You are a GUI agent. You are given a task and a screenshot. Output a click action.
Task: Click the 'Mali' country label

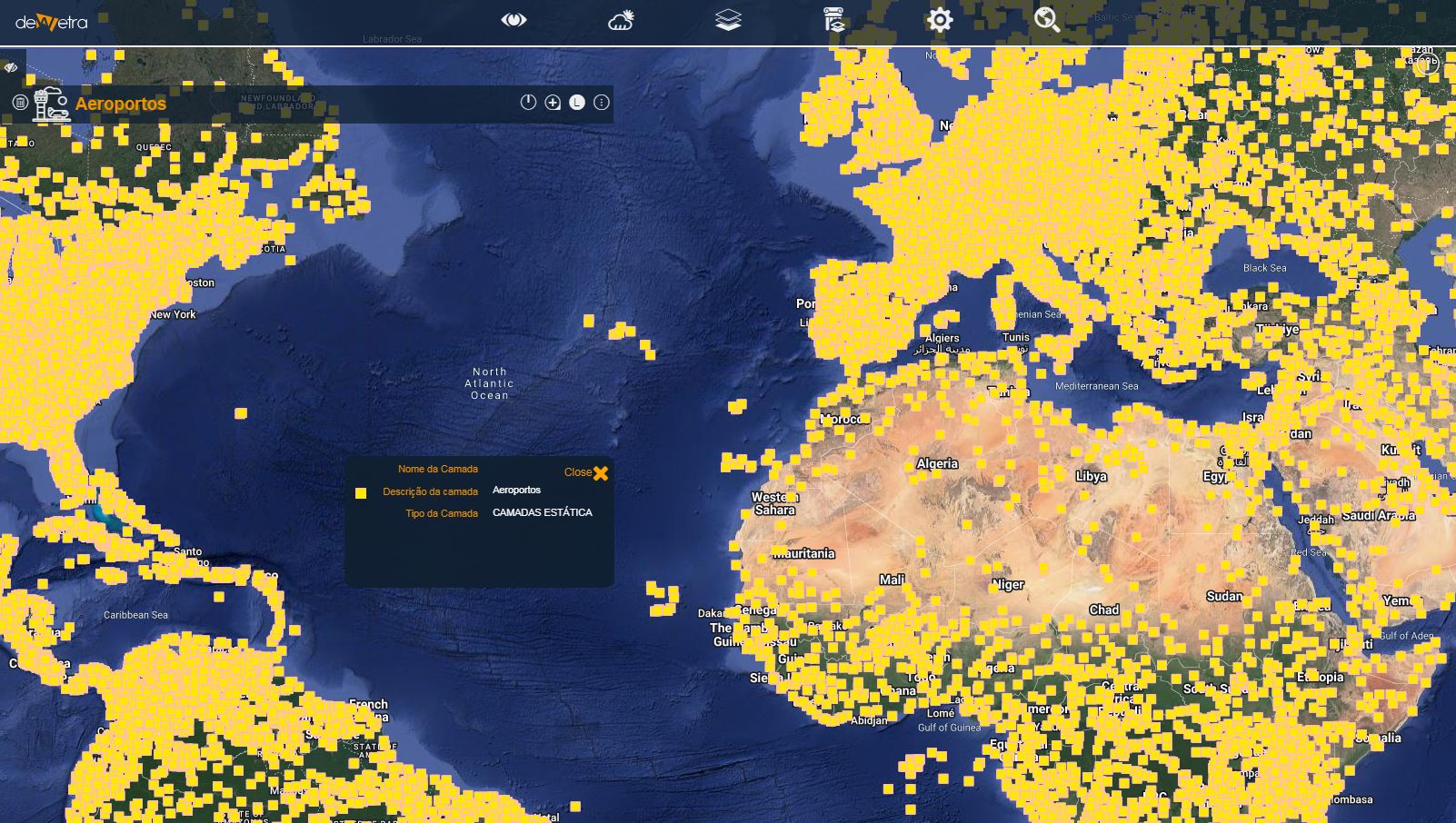[x=892, y=580]
